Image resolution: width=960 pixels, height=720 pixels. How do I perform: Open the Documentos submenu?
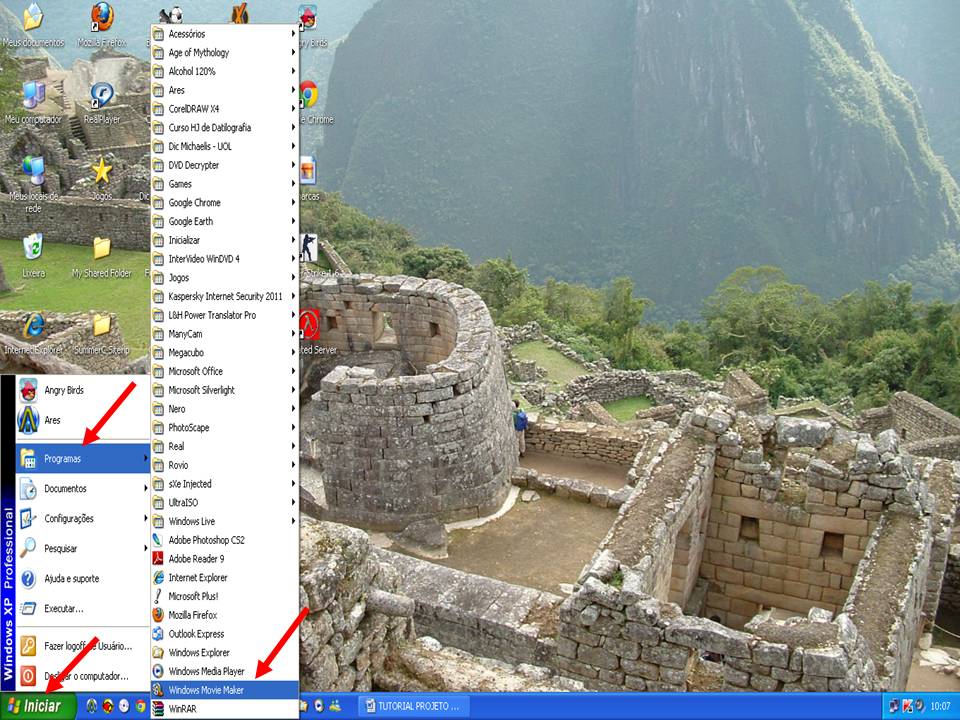click(83, 489)
